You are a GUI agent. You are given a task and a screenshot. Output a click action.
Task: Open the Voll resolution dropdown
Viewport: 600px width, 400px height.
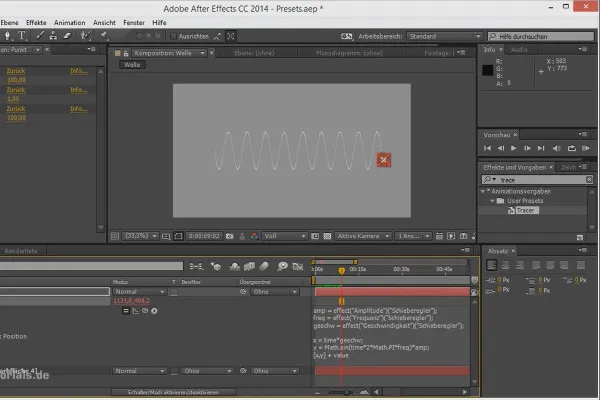tap(284, 236)
